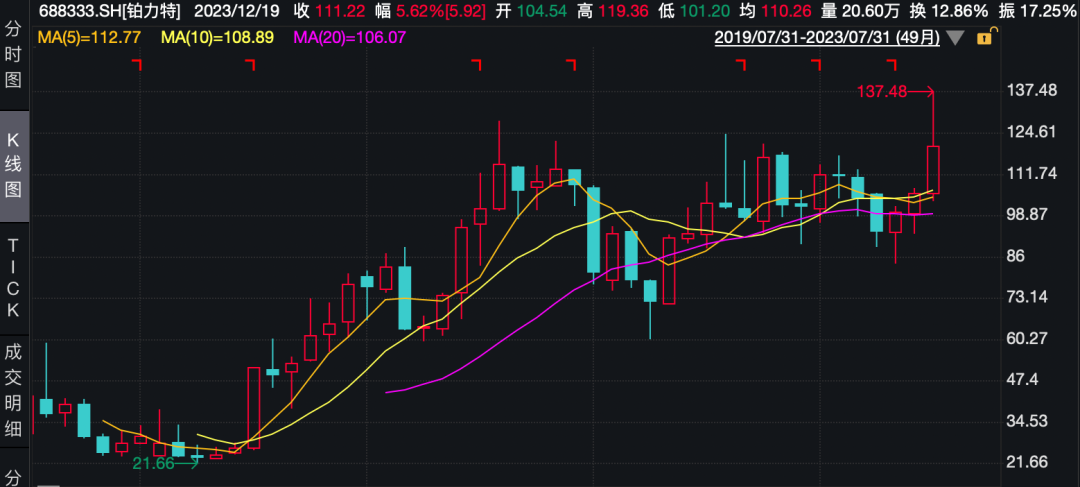Expand the partially hidden bottom sidebar tab
The image size is (1080, 487).
13,476
